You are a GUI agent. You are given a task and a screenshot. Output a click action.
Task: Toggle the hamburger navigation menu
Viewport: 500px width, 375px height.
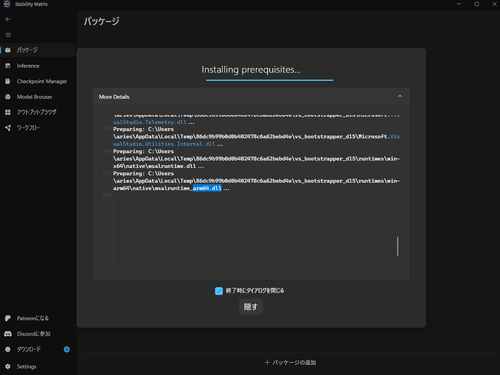click(x=8, y=35)
